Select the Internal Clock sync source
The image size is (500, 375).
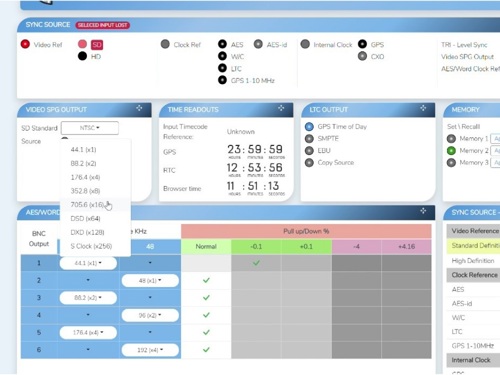click(305, 44)
